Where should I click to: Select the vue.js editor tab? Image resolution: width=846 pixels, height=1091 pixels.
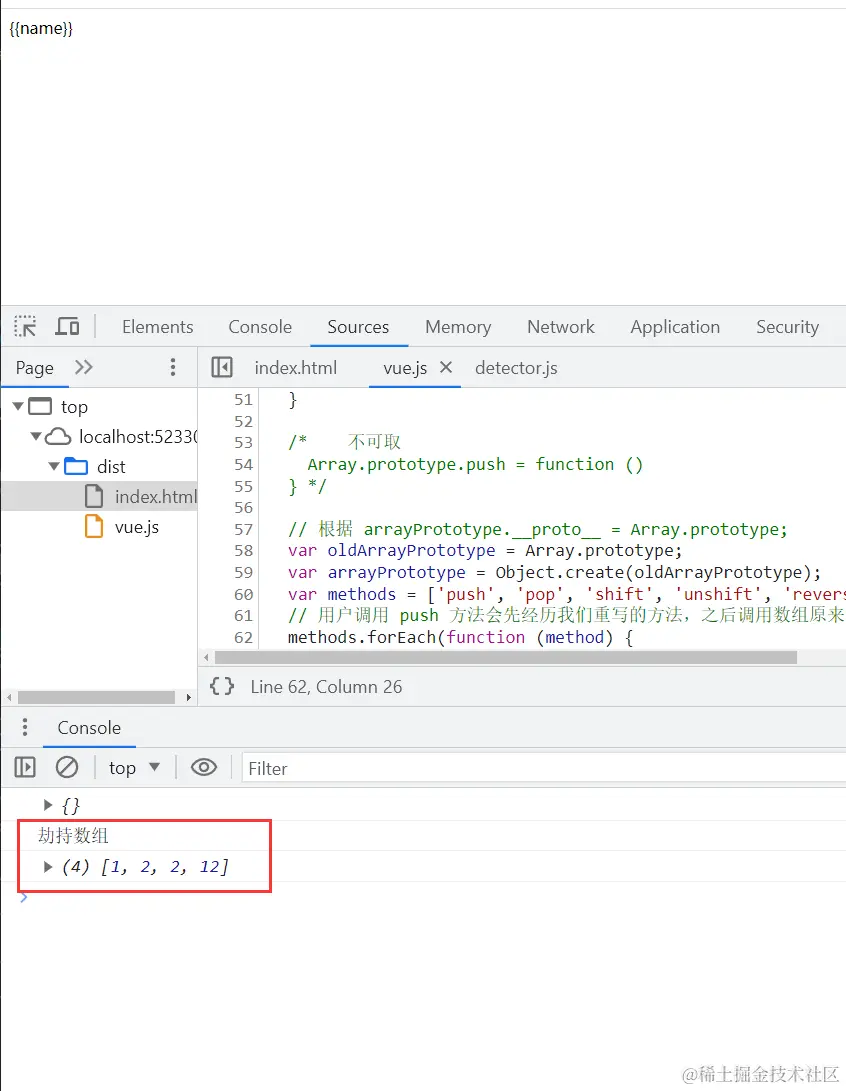pyautogui.click(x=405, y=367)
